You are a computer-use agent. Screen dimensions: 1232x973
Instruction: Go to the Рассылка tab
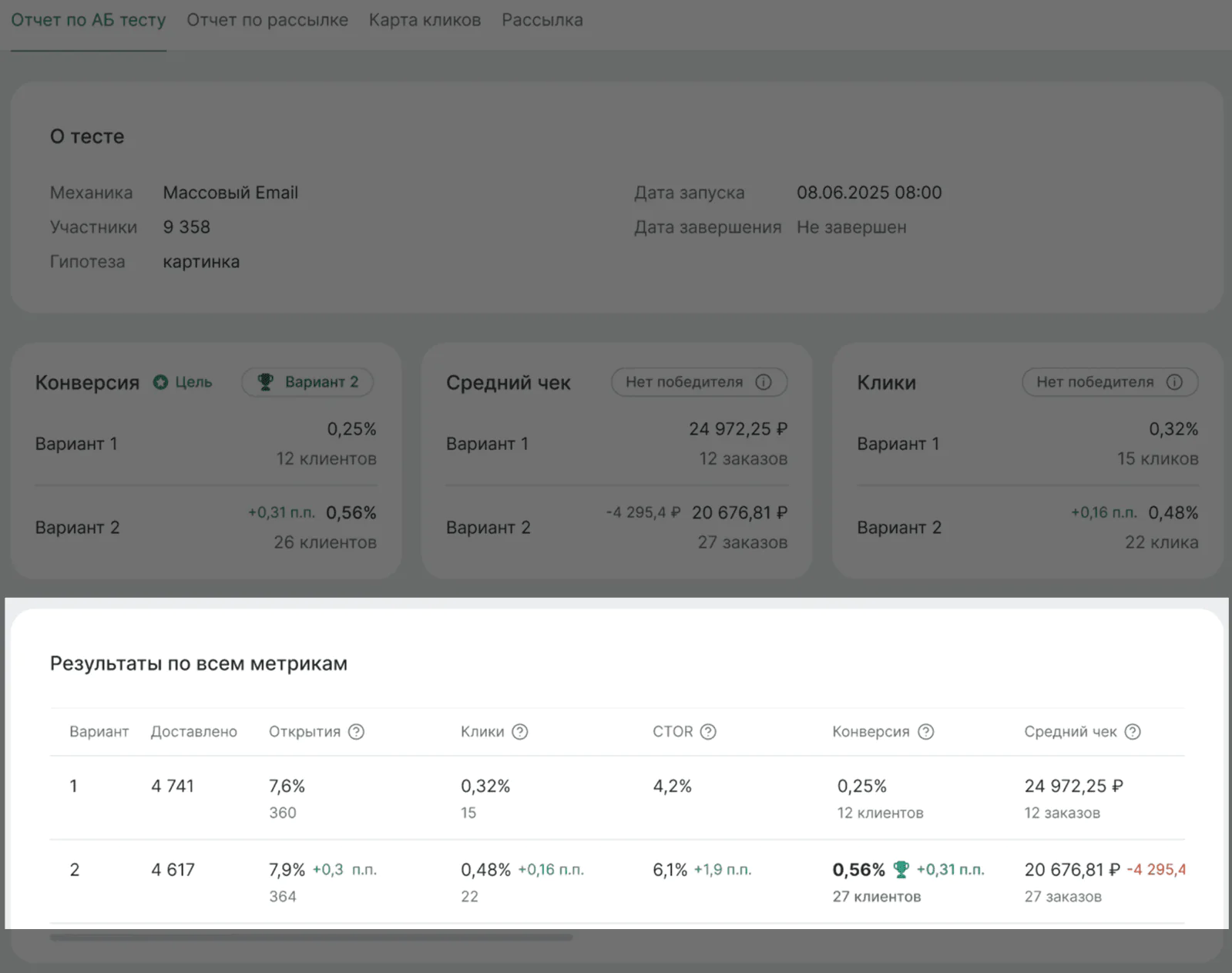[x=542, y=20]
